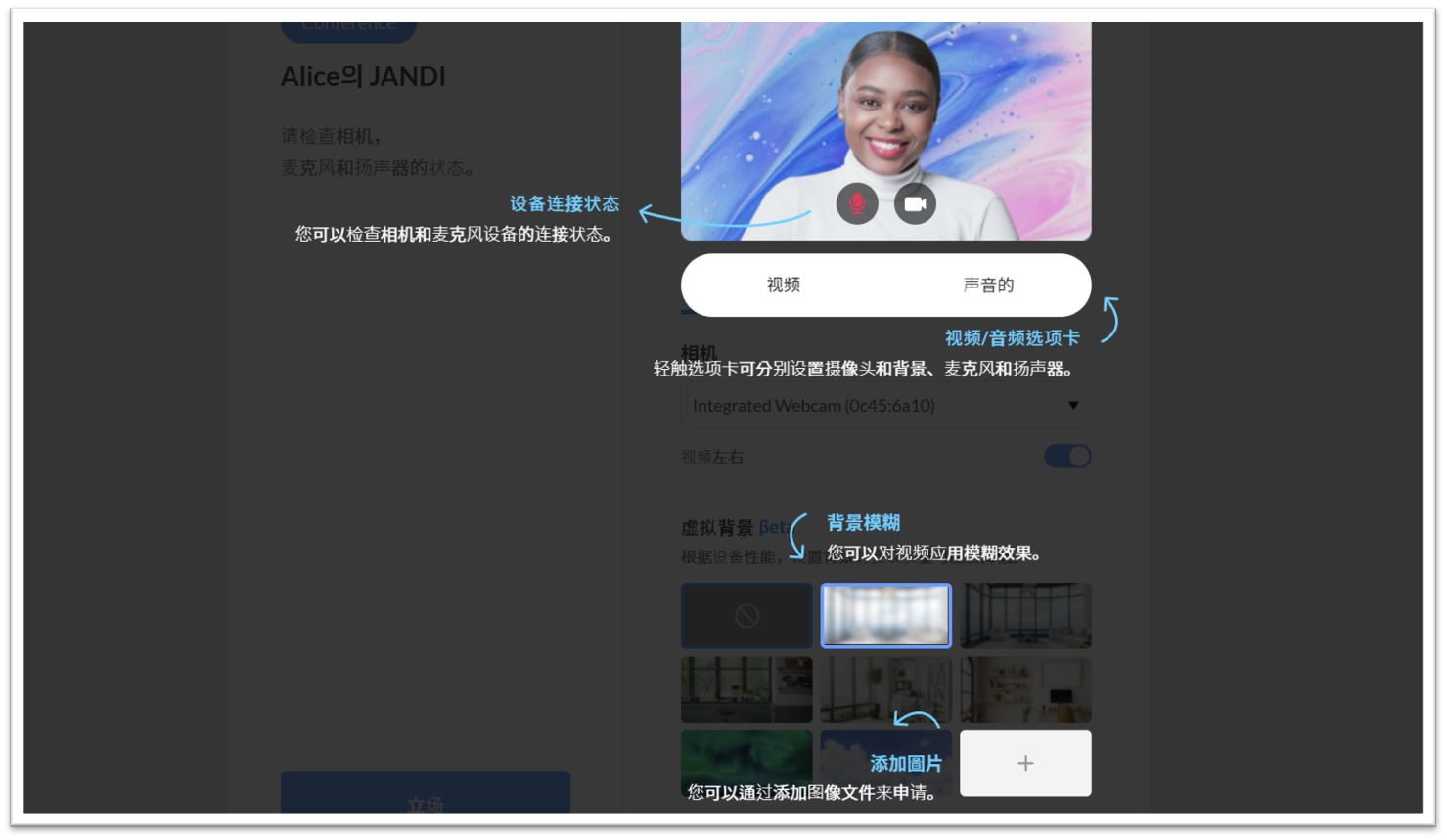Toggle the 视频左右 mirror switch

click(x=1067, y=457)
